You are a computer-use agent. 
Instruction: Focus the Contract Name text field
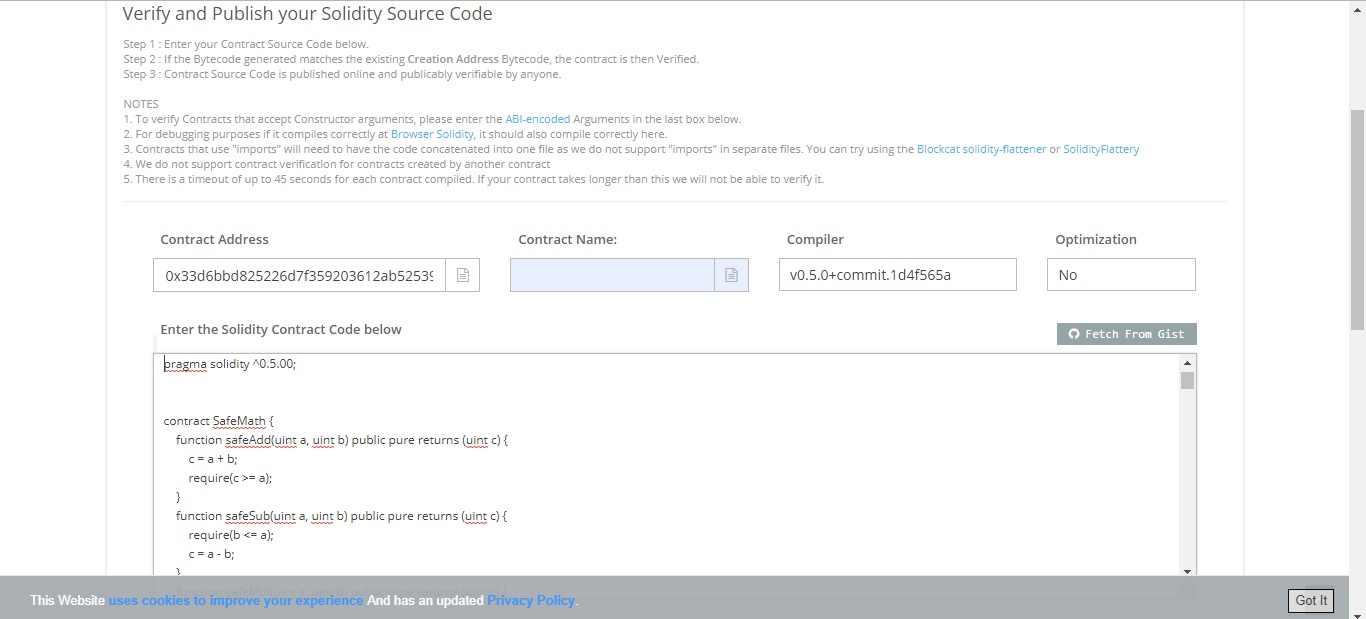click(x=612, y=275)
